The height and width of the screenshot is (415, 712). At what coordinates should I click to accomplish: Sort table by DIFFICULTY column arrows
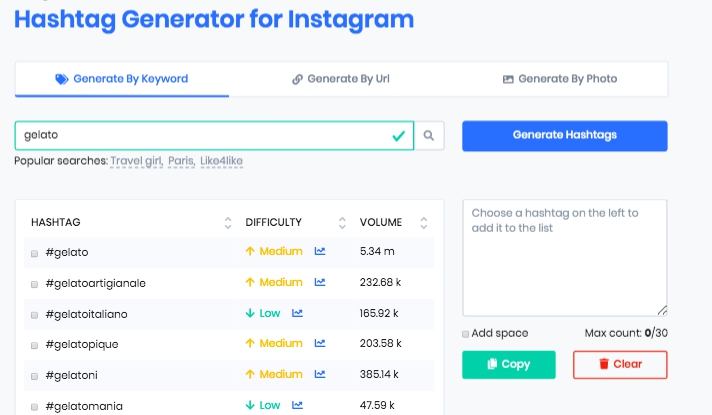[342, 222]
